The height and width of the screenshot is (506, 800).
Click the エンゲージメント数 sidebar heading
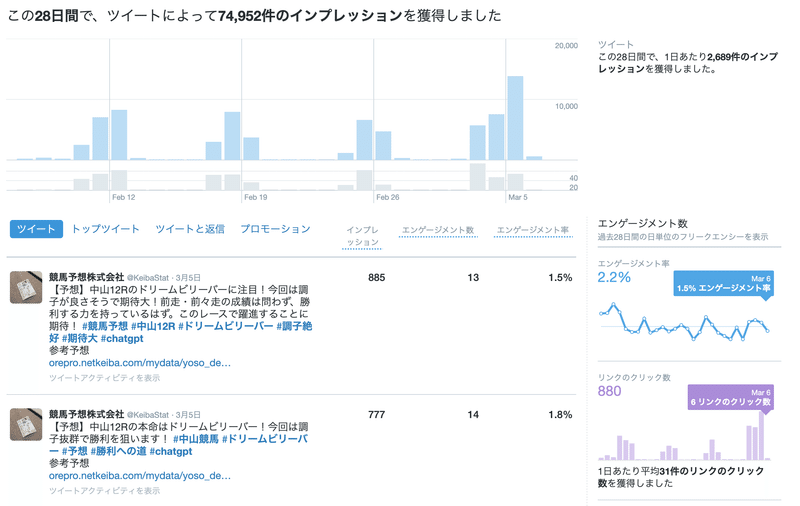(643, 223)
